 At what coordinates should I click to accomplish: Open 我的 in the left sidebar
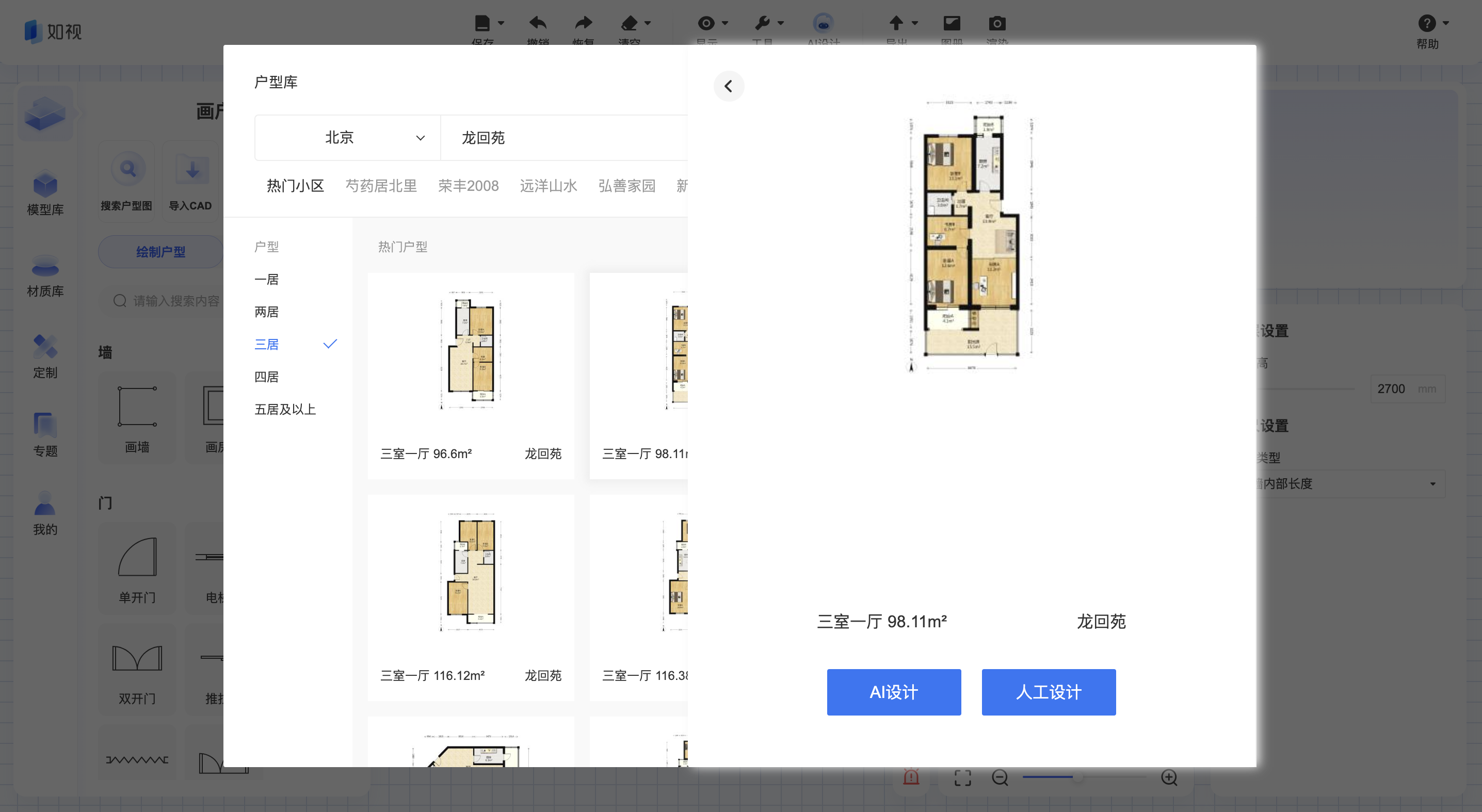click(x=45, y=513)
